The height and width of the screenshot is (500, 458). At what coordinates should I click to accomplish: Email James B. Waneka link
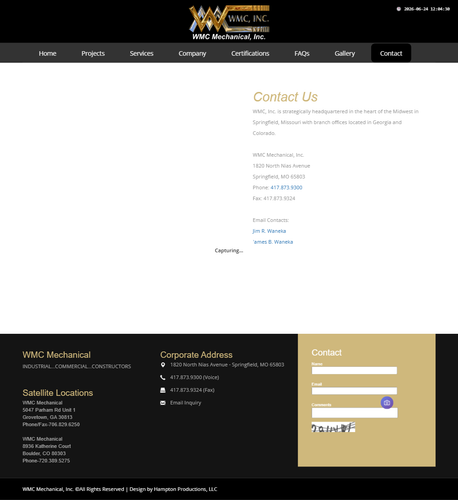pos(273,242)
